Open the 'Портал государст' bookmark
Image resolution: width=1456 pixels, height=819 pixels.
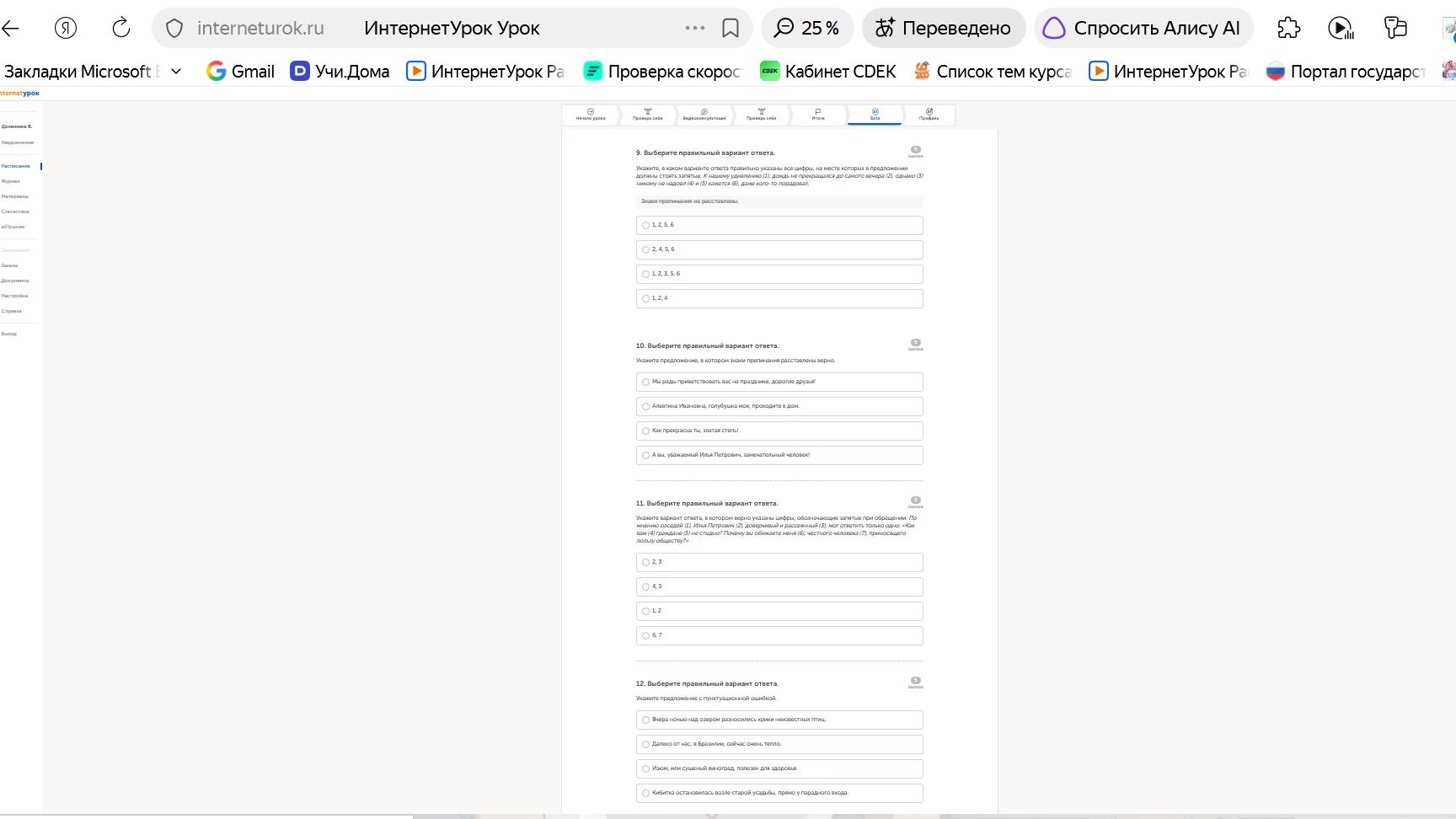1345,72
